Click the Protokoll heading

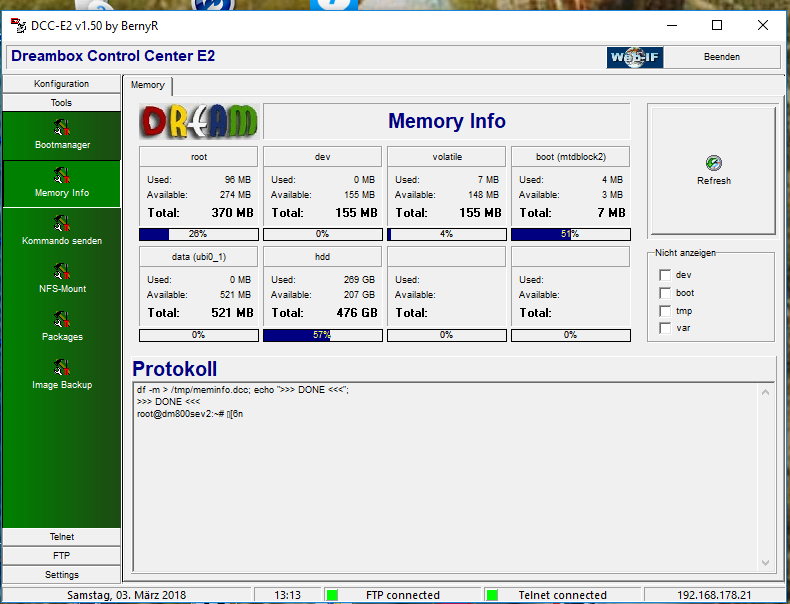tap(174, 369)
